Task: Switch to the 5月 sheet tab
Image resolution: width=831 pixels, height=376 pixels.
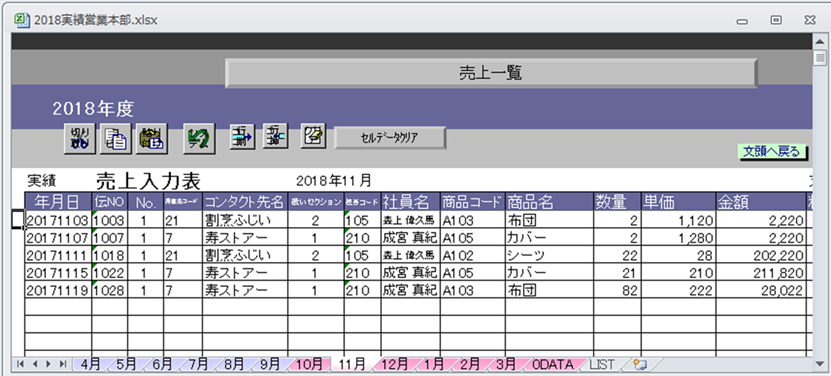Action: point(126,364)
